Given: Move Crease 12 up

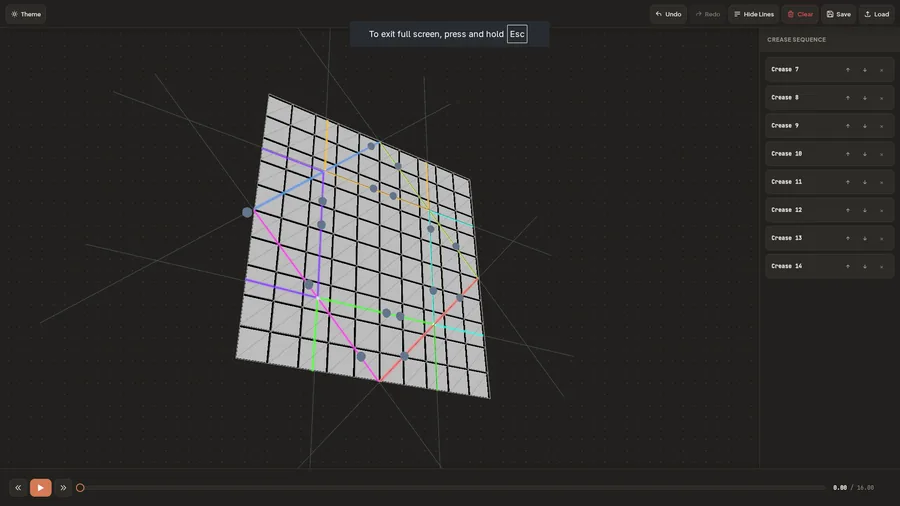Looking at the screenshot, I should 848,211.
